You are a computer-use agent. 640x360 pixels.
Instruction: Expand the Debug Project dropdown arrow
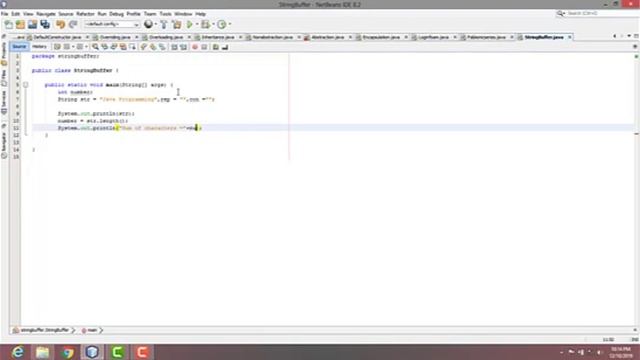click(213, 24)
